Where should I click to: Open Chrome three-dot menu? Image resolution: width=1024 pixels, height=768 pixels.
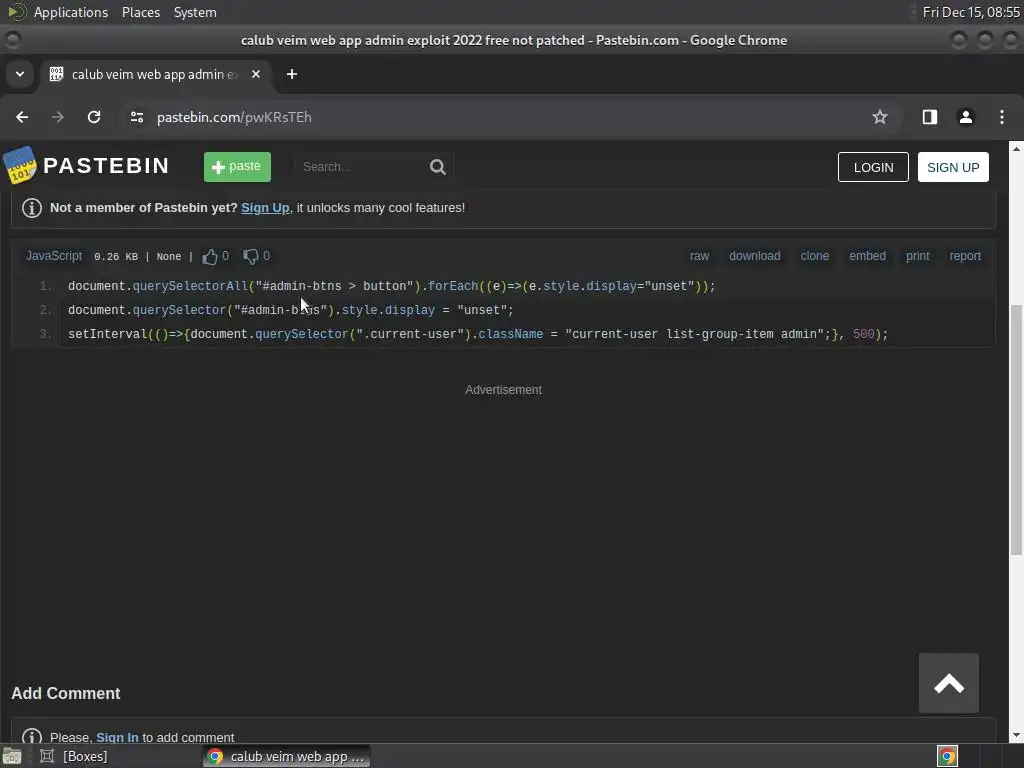pos(1002,117)
